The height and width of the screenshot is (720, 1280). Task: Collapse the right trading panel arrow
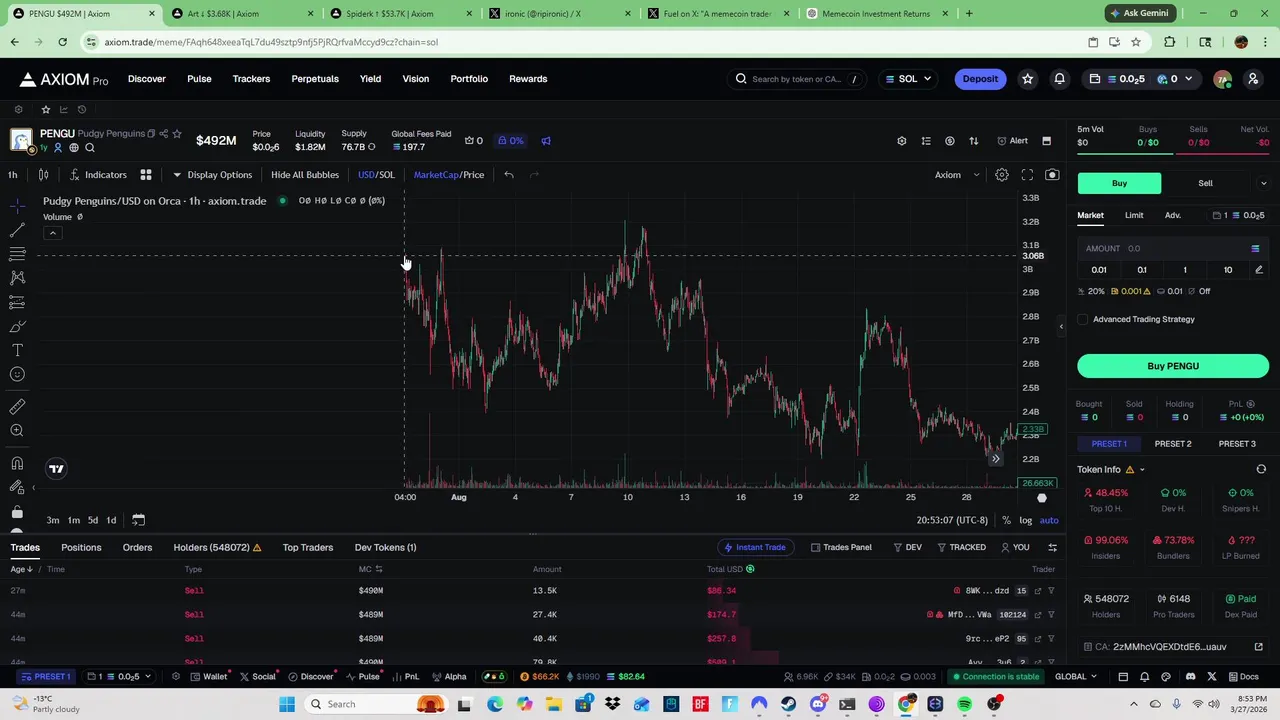[x=1061, y=327]
